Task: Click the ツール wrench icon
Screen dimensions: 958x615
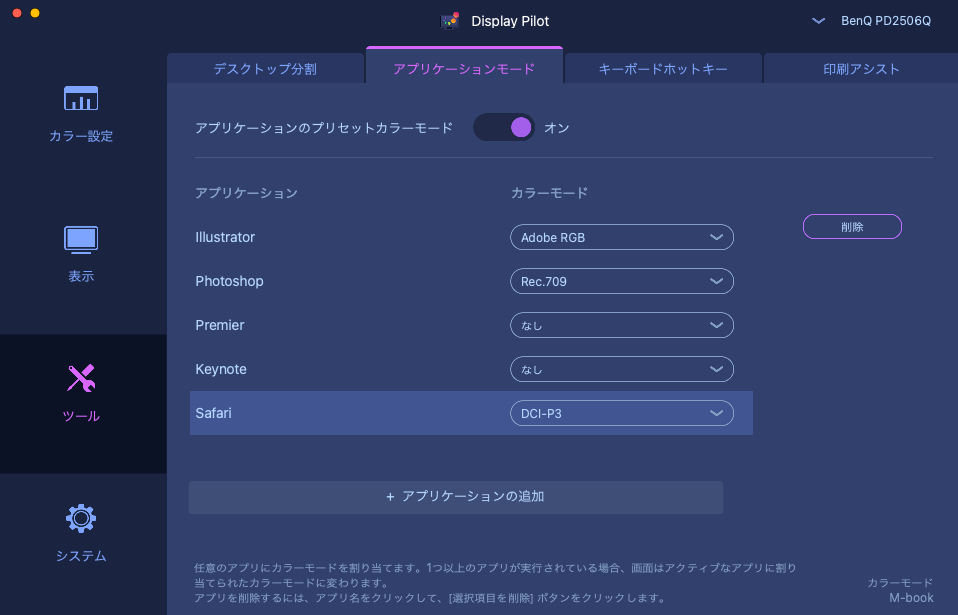Action: coord(81,379)
